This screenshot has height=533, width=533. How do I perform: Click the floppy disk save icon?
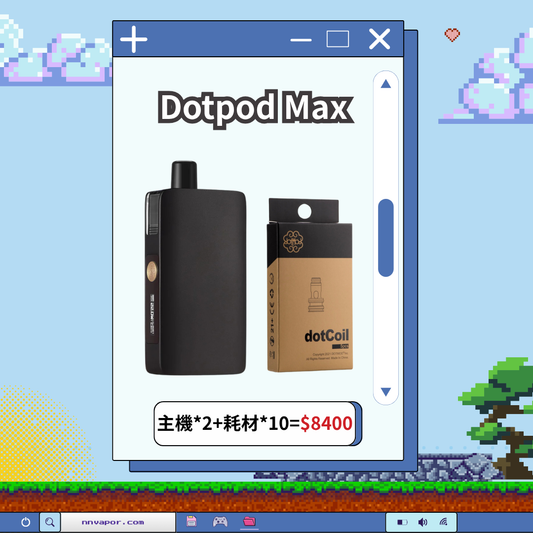click(x=191, y=521)
